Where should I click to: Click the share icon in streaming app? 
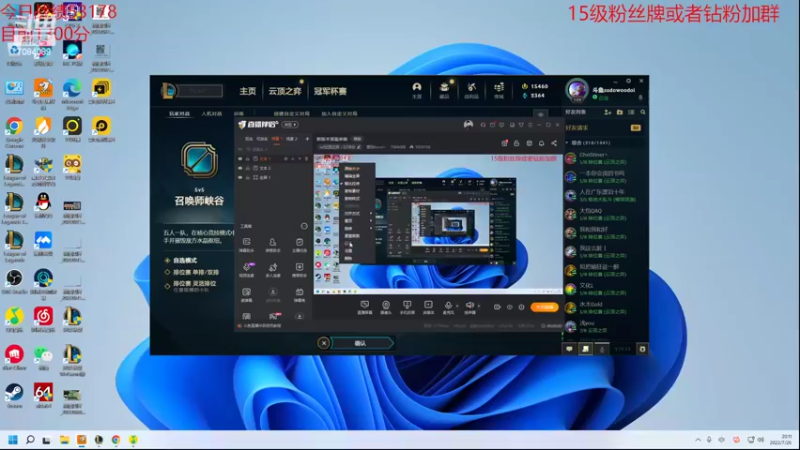coord(554,143)
